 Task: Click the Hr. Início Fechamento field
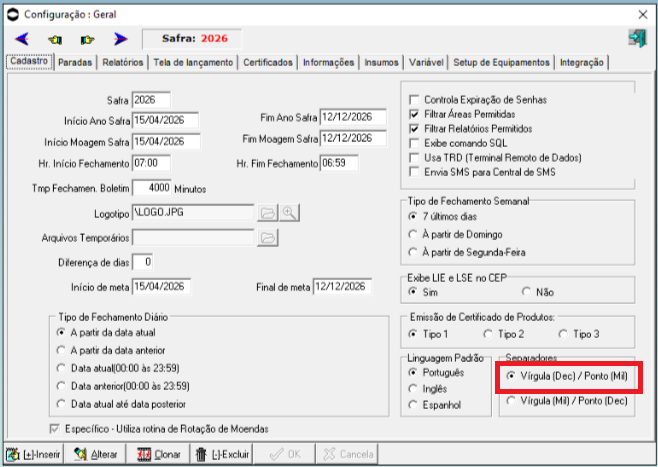tap(151, 163)
